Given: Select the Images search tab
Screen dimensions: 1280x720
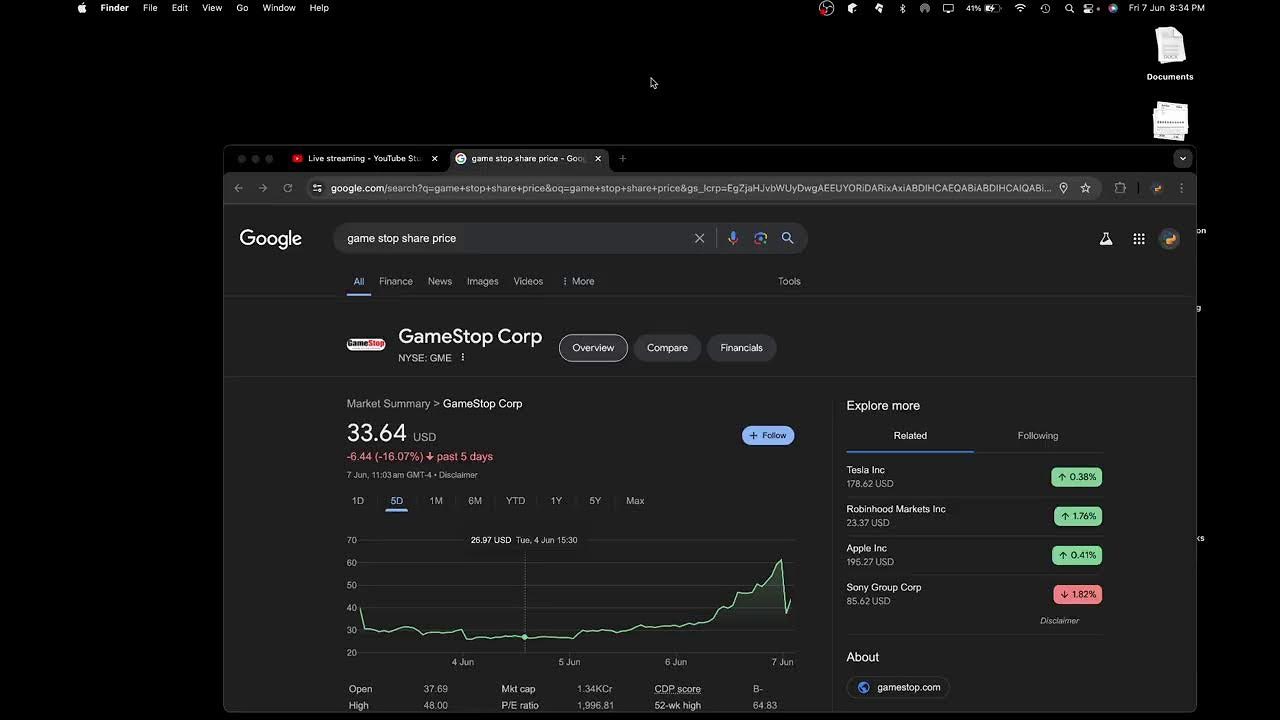Looking at the screenshot, I should click(x=482, y=281).
